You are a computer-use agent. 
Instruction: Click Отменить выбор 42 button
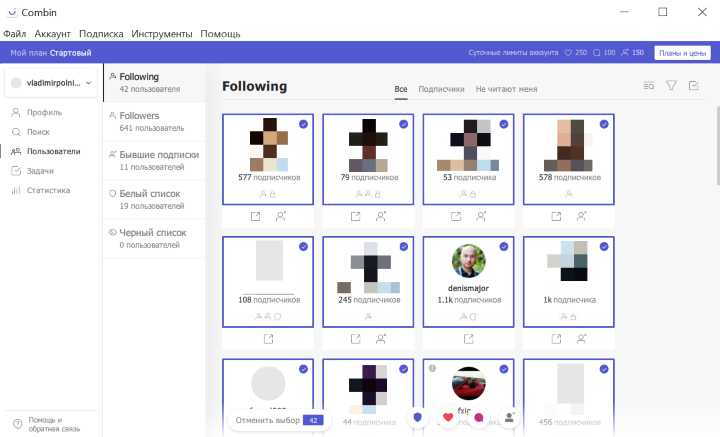[x=279, y=420]
